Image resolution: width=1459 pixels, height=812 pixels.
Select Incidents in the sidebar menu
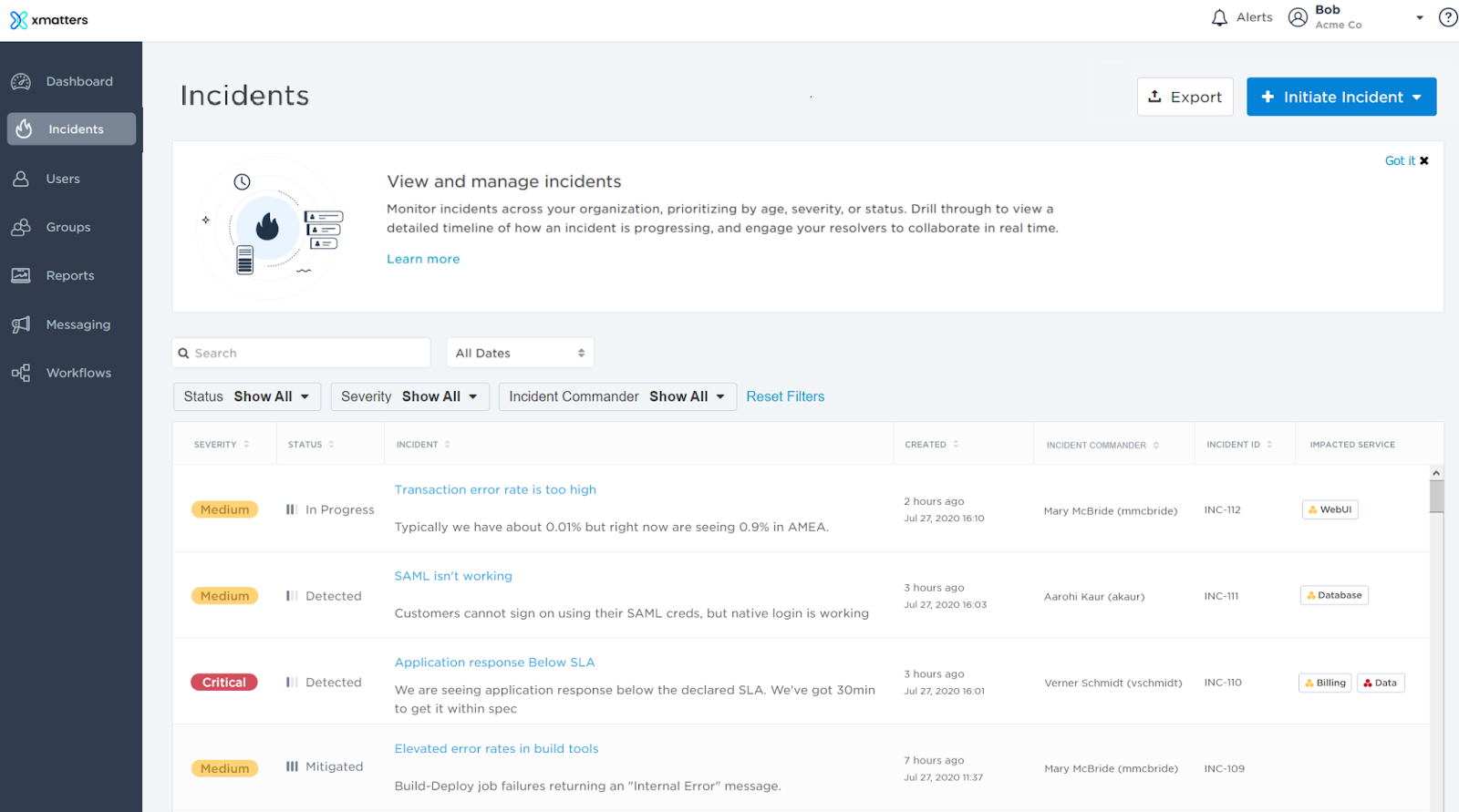point(72,129)
